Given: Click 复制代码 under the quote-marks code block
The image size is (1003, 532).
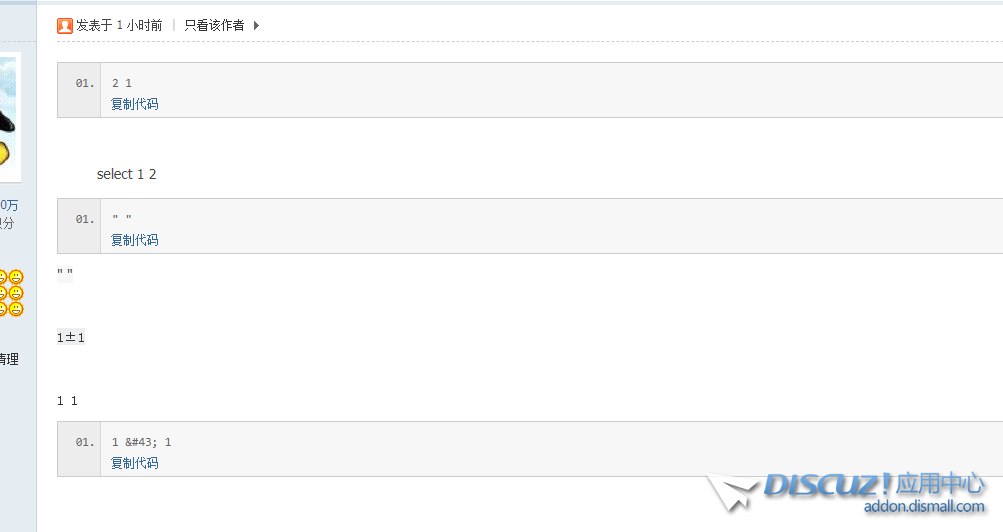Looking at the screenshot, I should 134,240.
